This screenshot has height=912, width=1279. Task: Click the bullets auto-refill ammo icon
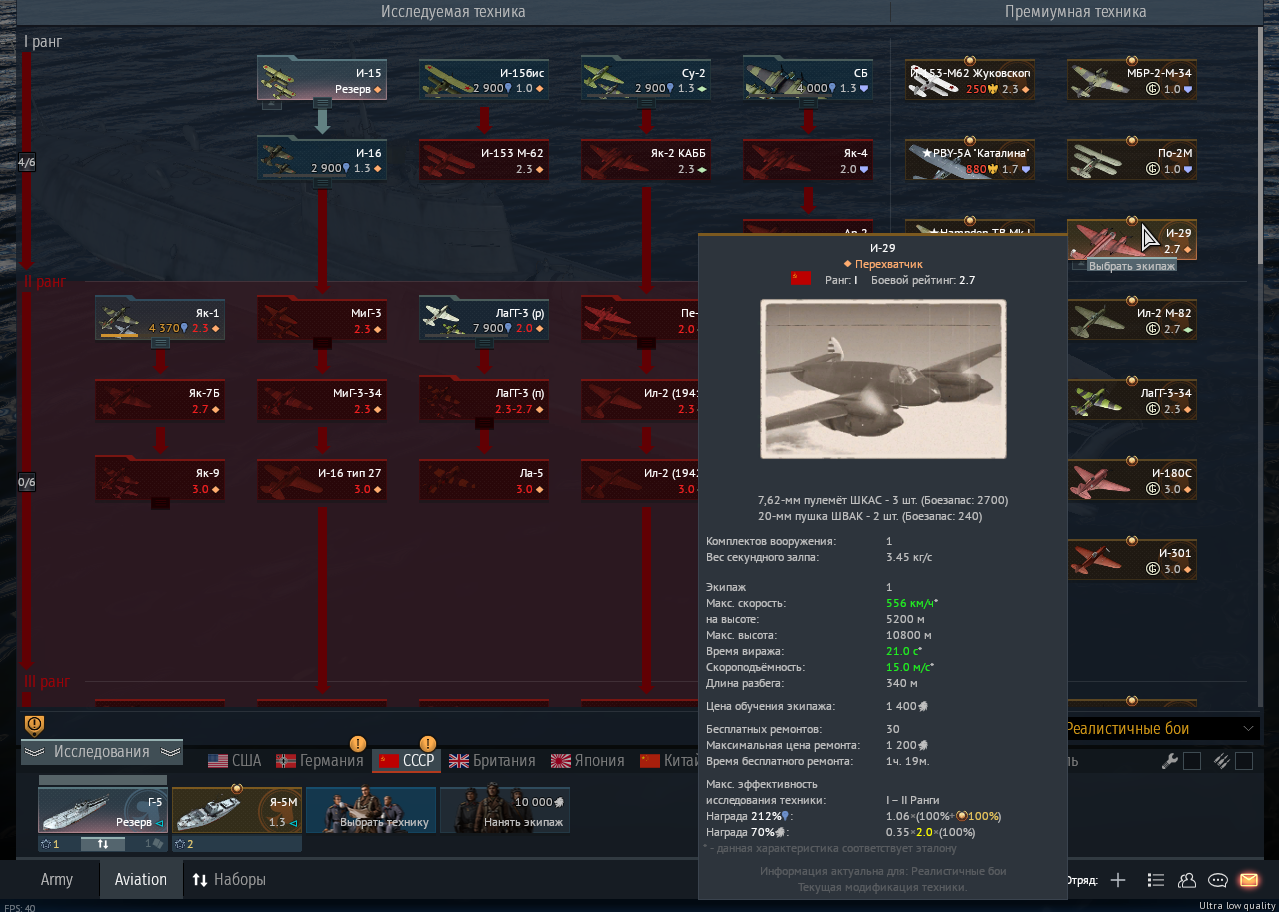(1221, 761)
